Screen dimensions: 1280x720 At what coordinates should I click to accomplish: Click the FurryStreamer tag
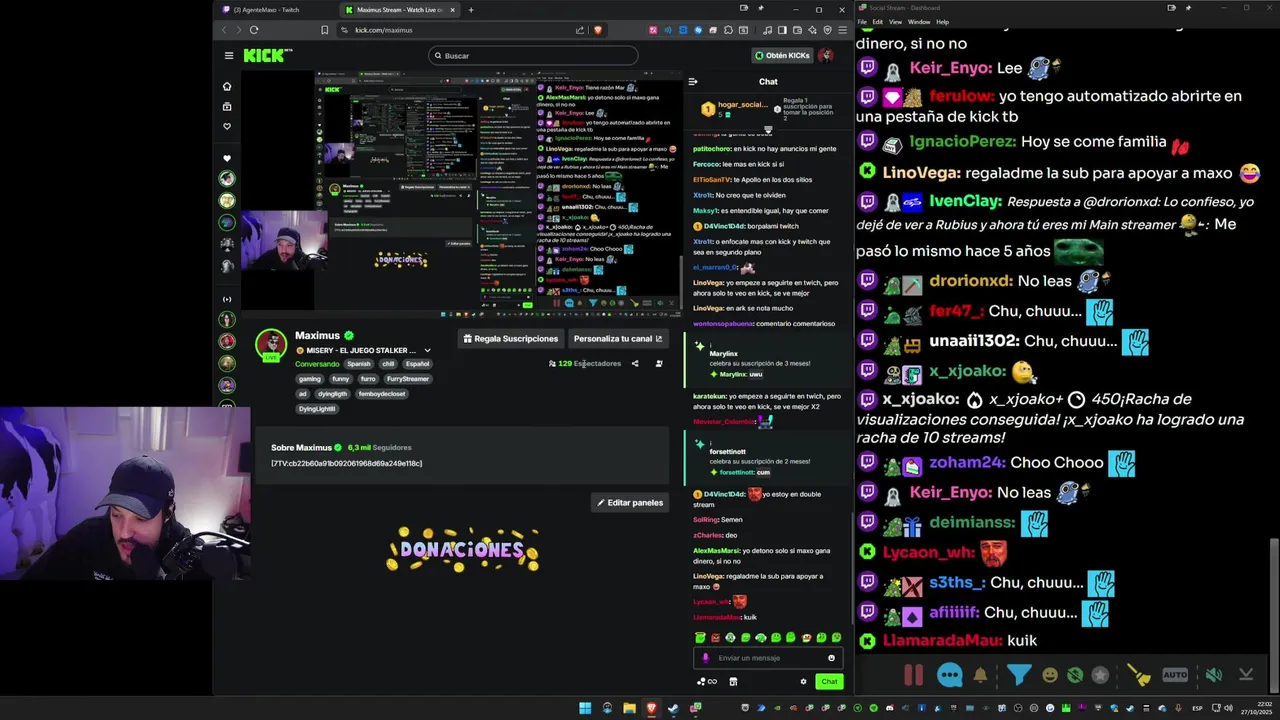[408, 379]
